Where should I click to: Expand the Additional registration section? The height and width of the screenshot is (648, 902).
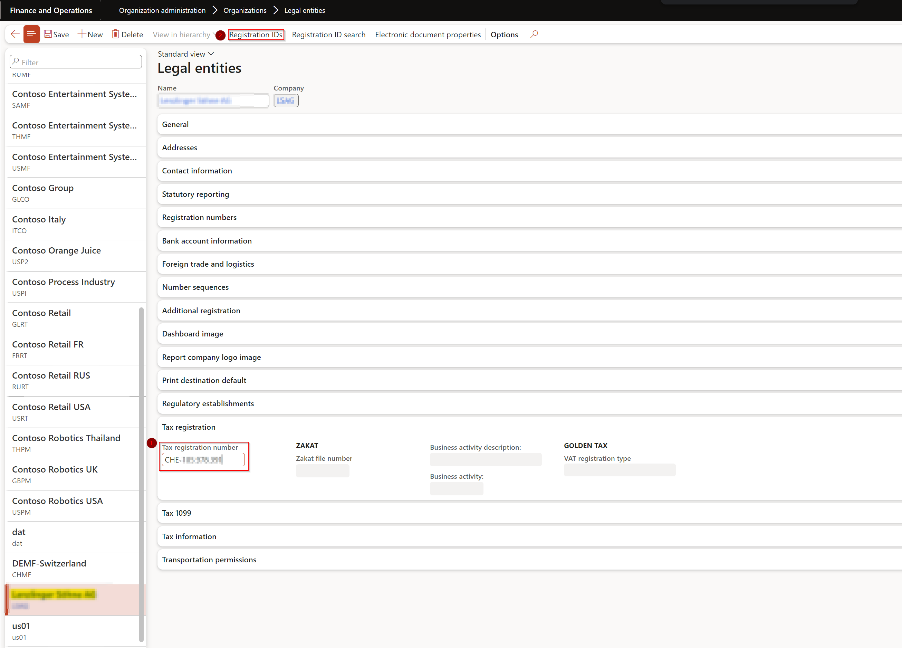(x=529, y=311)
